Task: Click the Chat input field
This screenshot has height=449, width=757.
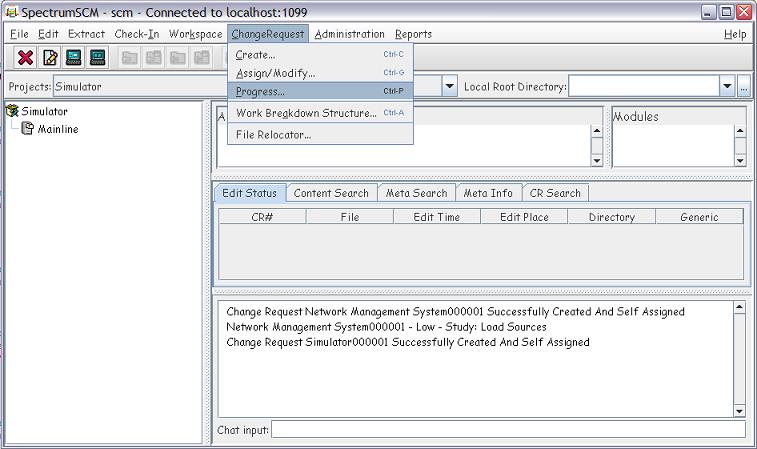Action: [x=508, y=429]
